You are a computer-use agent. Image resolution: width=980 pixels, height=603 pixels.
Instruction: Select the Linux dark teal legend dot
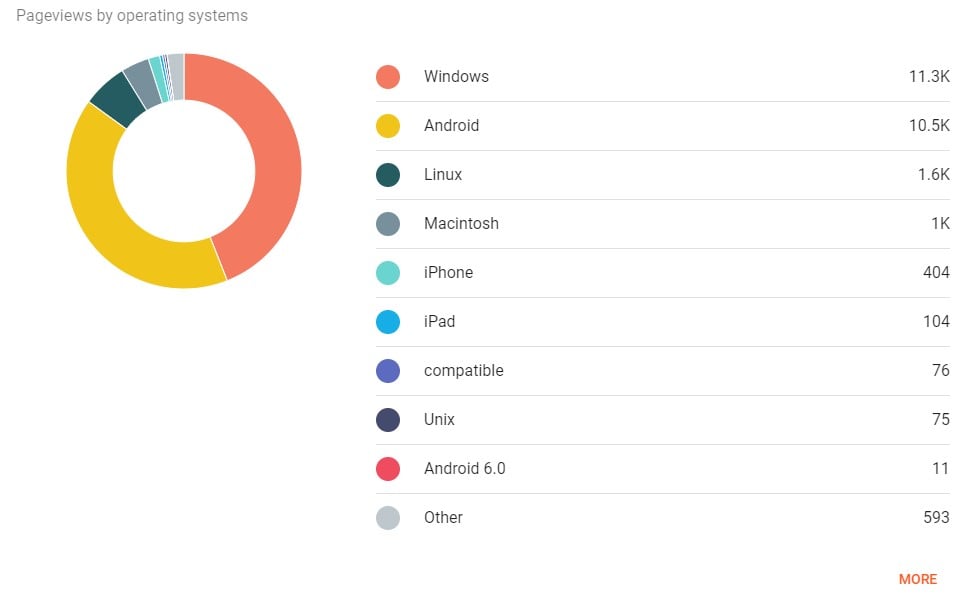pos(388,175)
